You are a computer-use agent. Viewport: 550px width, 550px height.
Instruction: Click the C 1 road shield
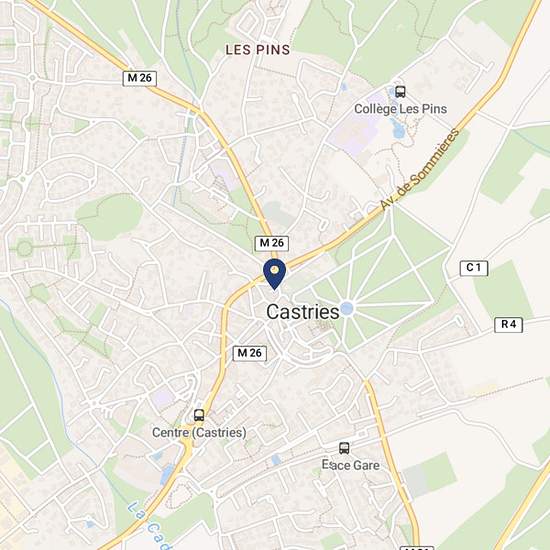(x=474, y=268)
